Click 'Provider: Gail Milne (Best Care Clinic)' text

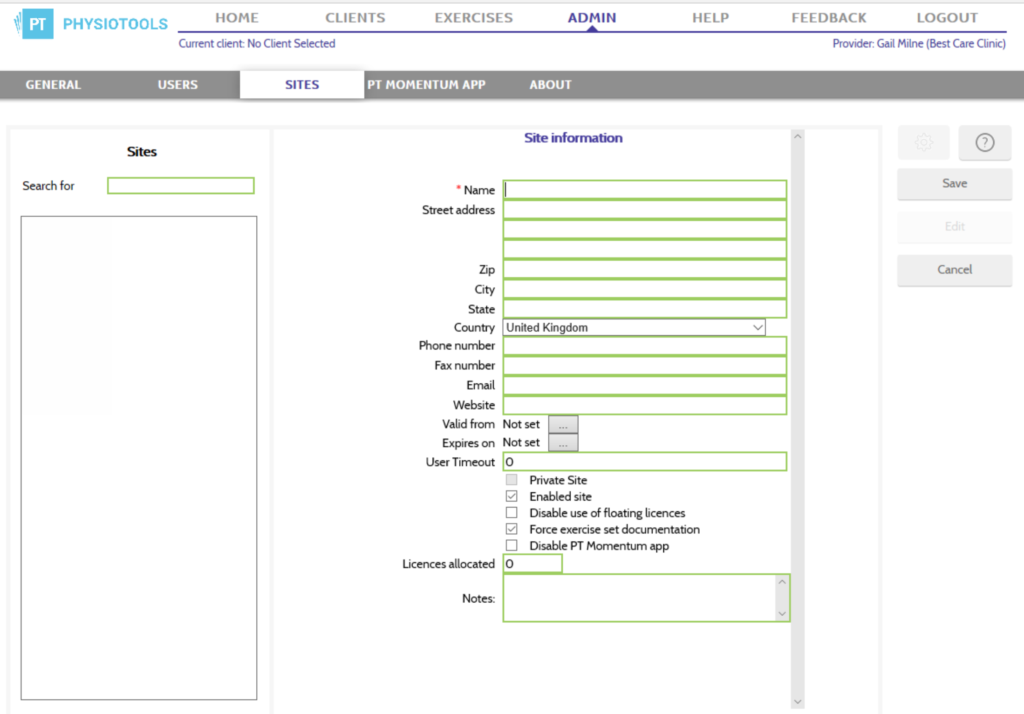[919, 44]
